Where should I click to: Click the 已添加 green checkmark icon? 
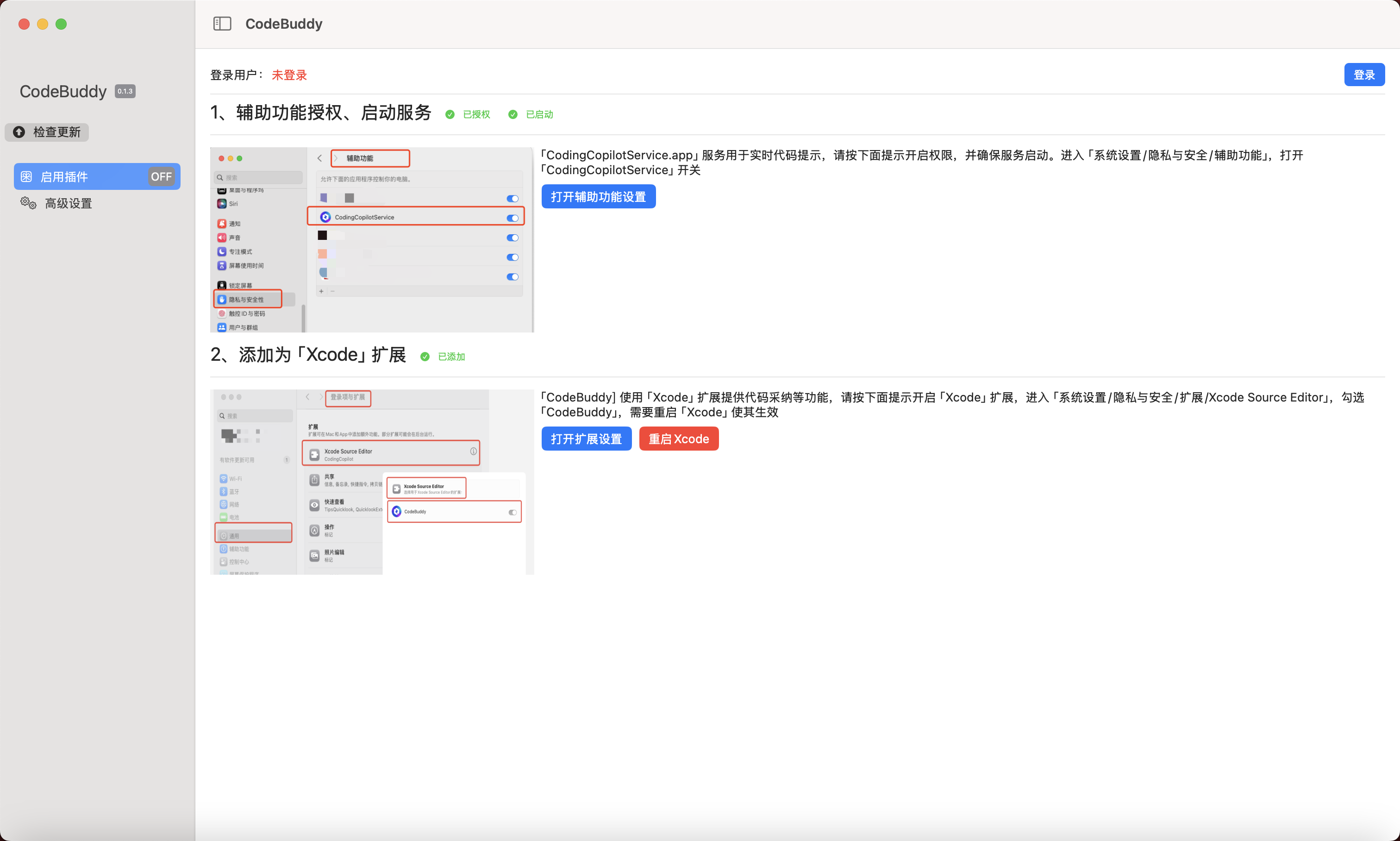coord(425,357)
